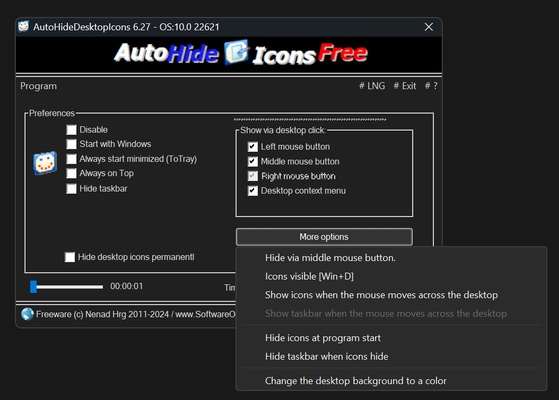This screenshot has width=559, height=400.
Task: Click the banner logo icon between Hide and Icons
Action: tap(236, 52)
